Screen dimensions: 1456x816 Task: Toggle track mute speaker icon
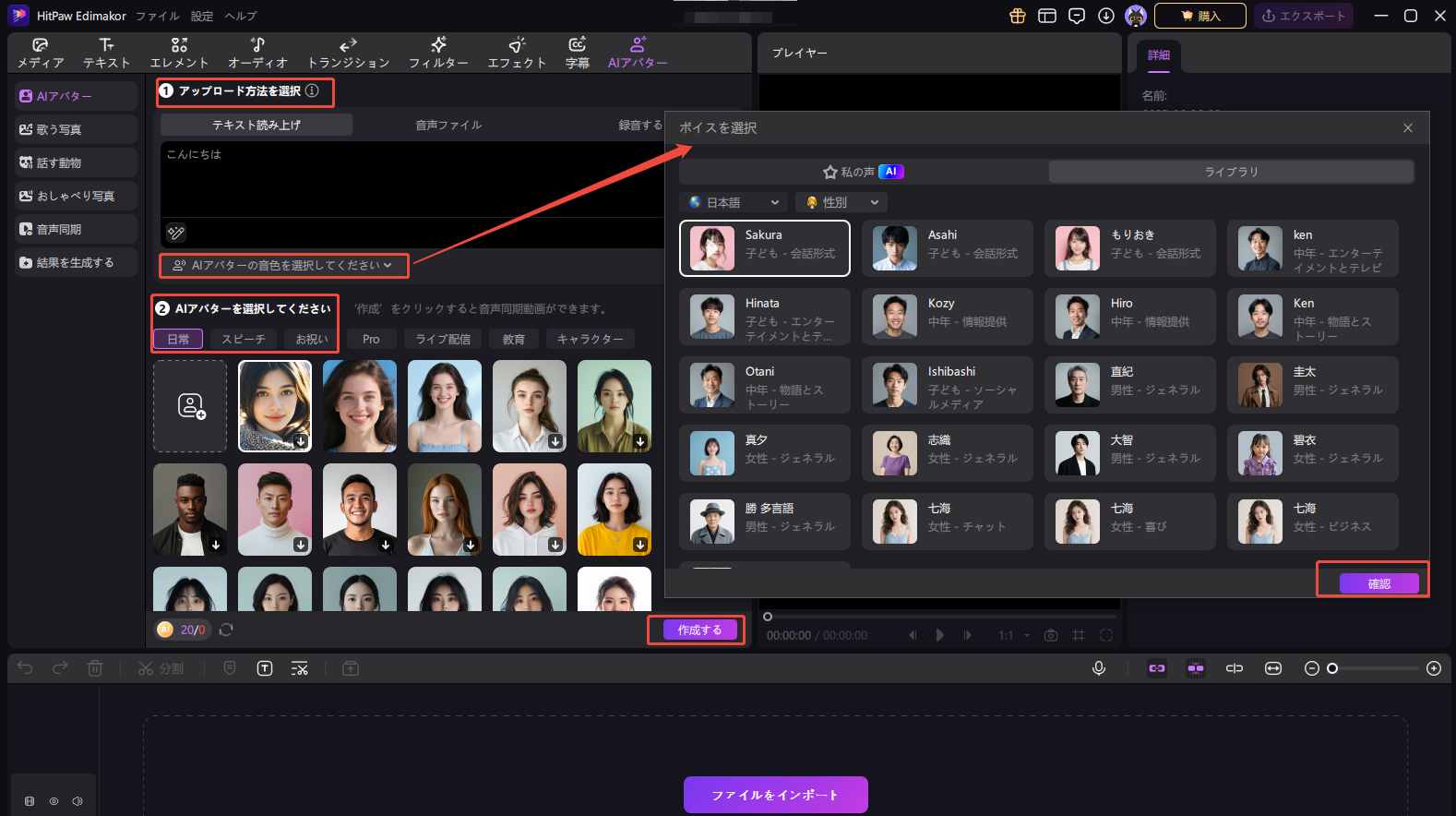tap(78, 801)
